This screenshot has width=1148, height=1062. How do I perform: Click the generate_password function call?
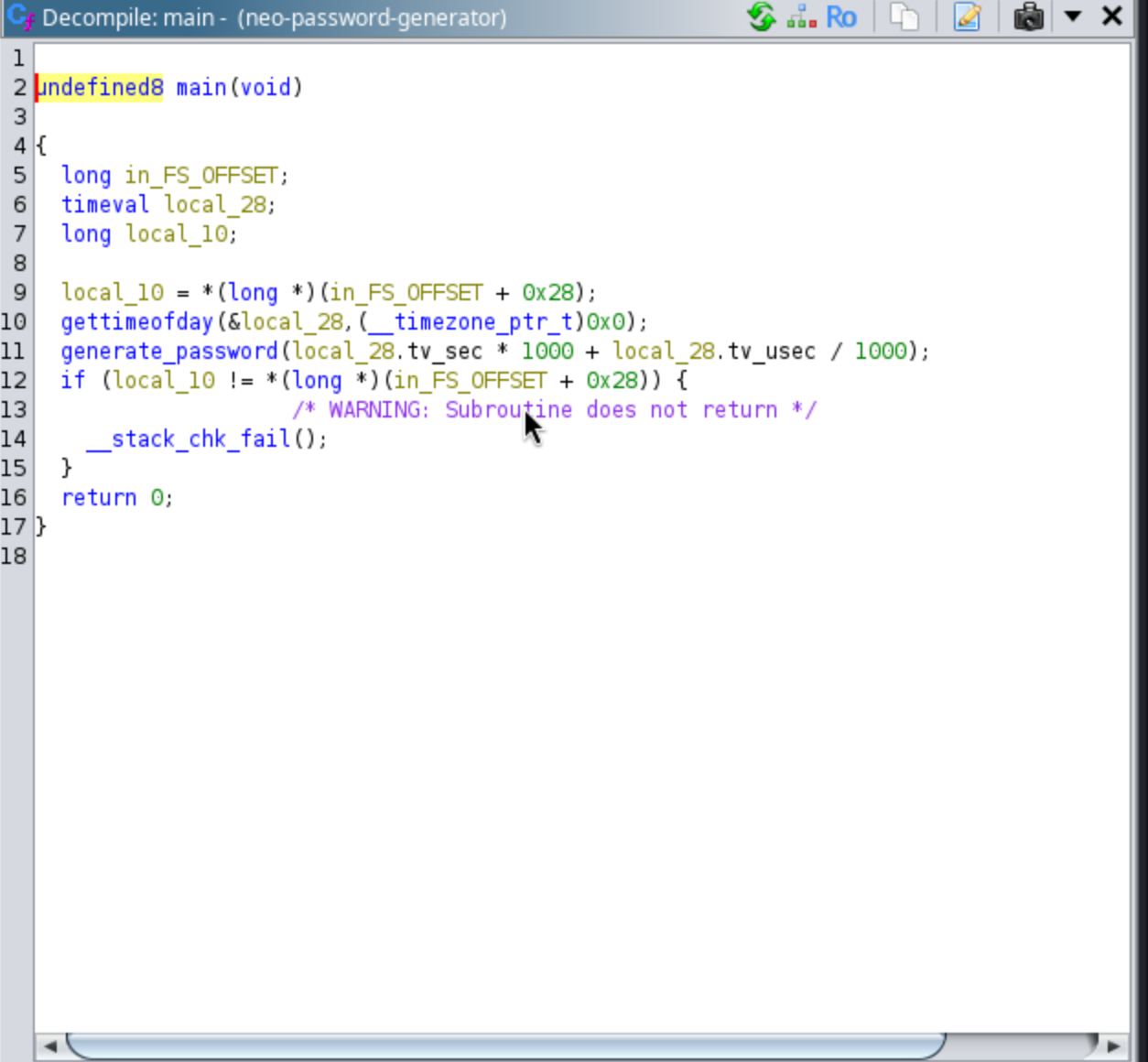click(169, 351)
